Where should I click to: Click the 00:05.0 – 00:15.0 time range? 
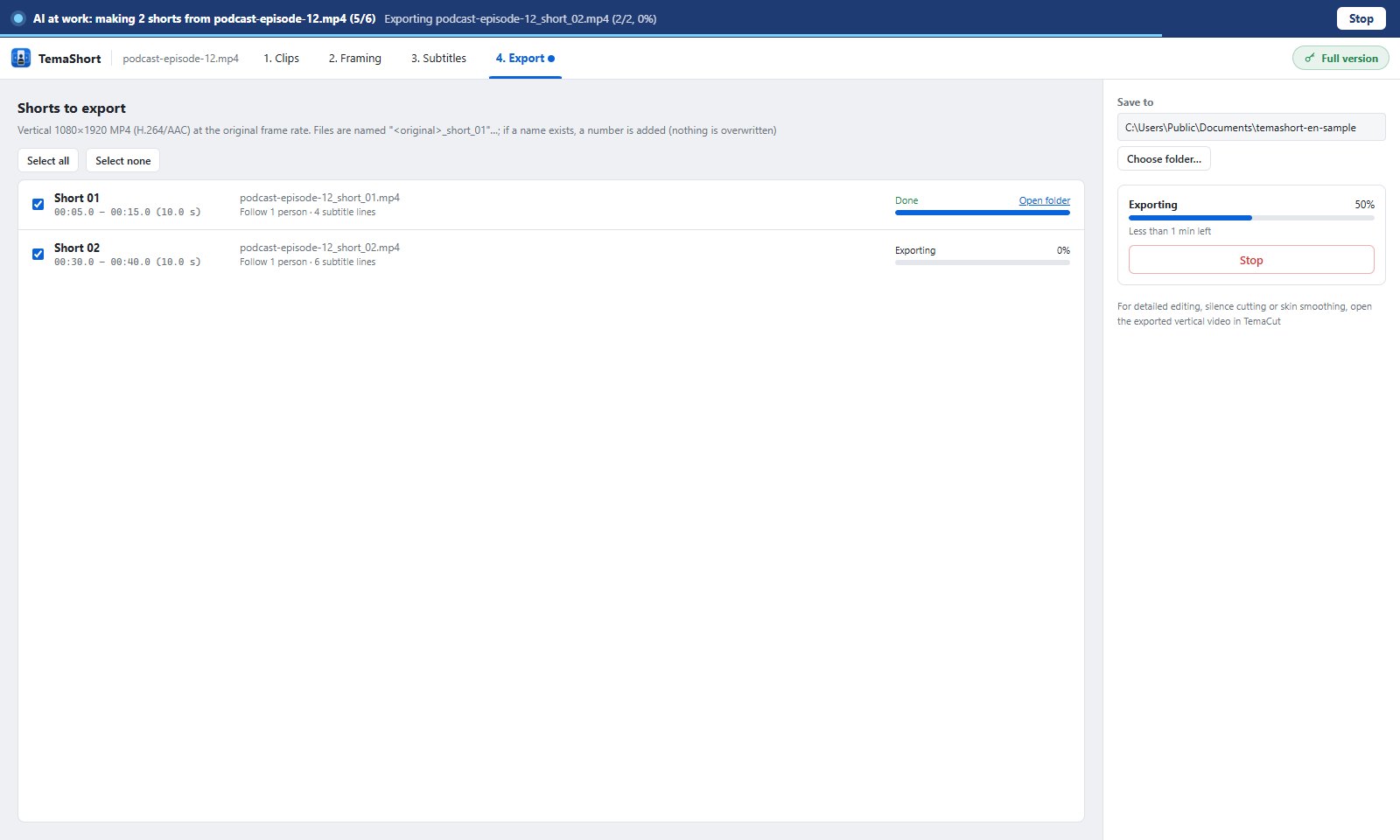point(128,212)
